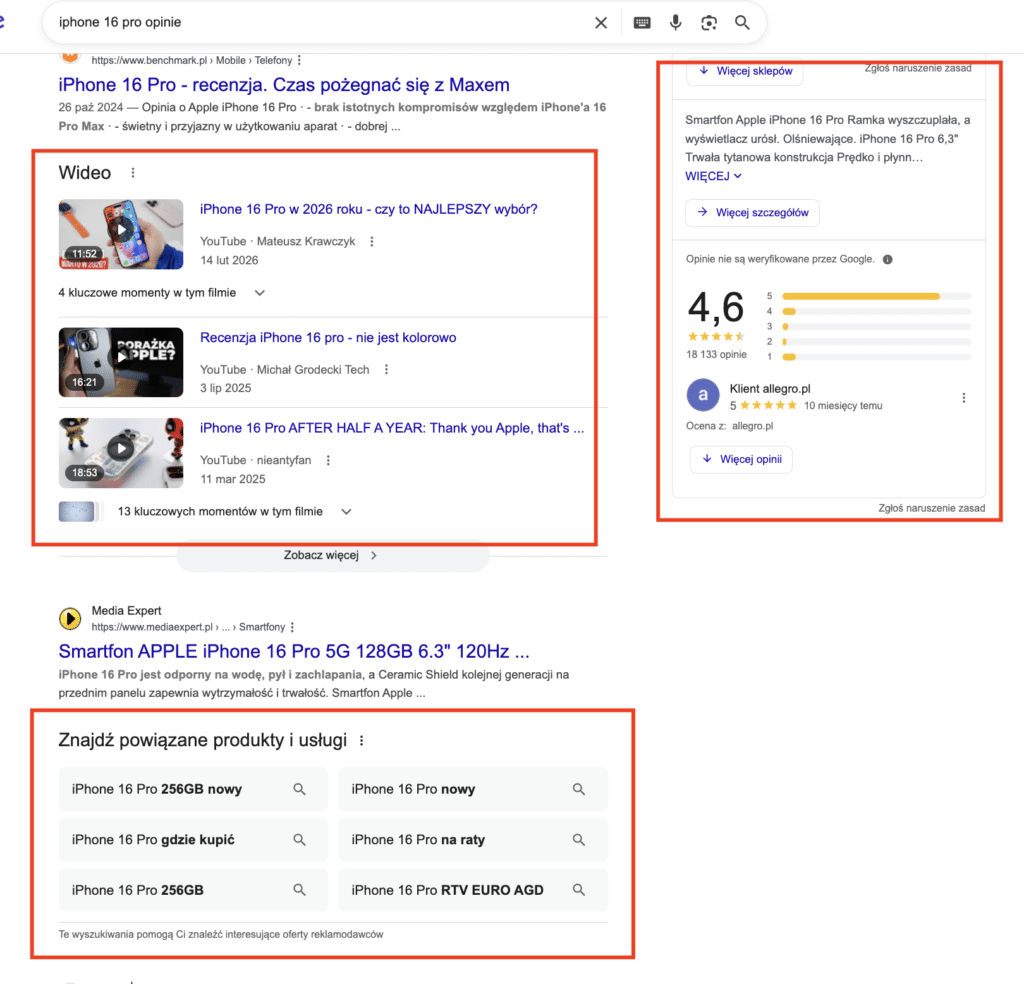Screen dimensions: 1024x984
Task: Click search icon in iPhone 16 Pro 256GB nowy chip
Action: point(299,789)
